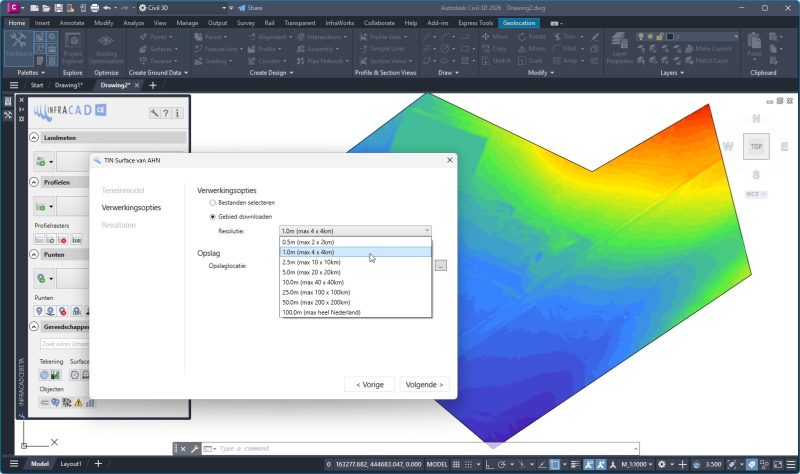The image size is (800, 474).
Task: Click the customization hamburger icon in status bar
Action: tap(791, 464)
